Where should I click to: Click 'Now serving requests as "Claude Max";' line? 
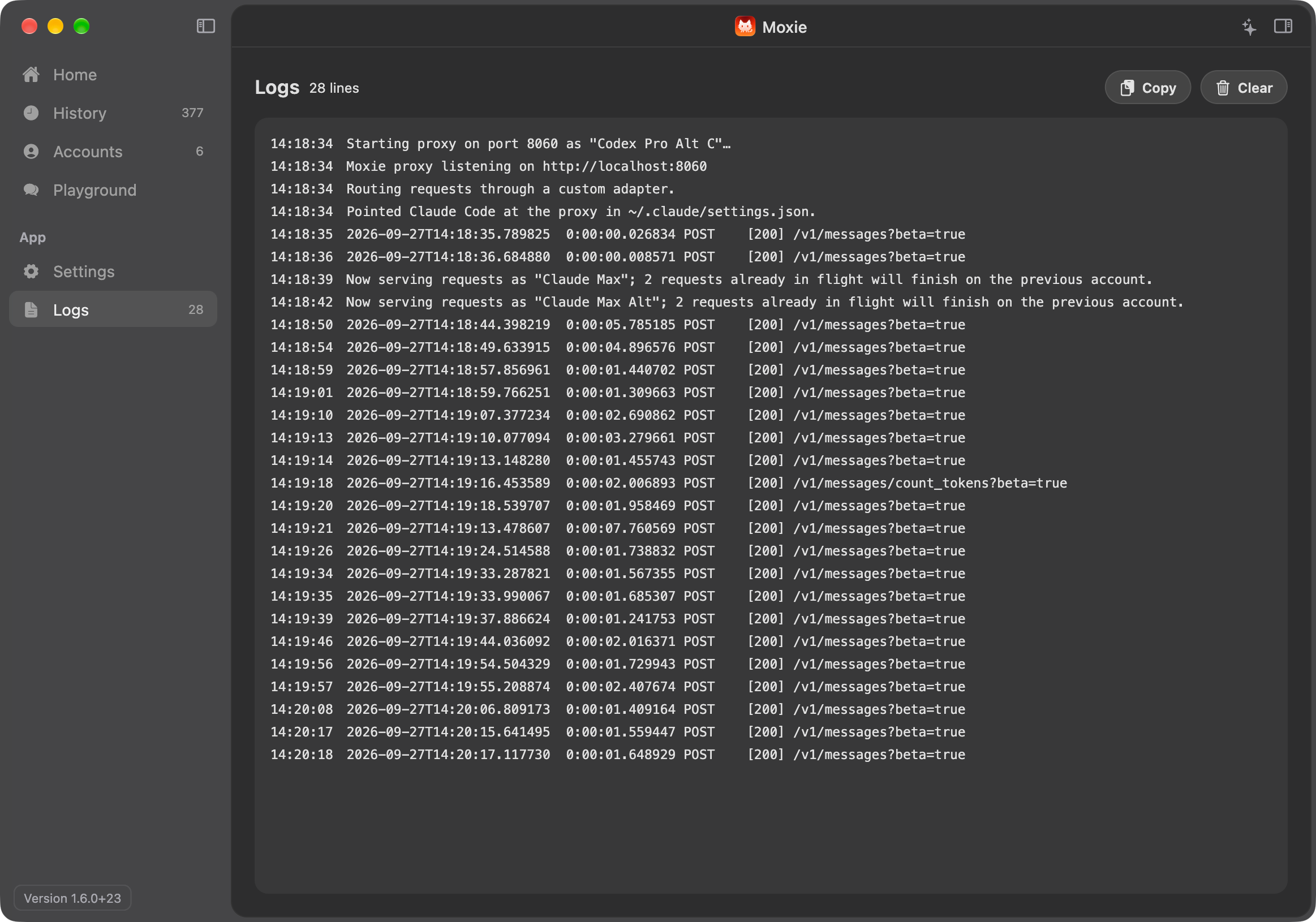click(x=711, y=279)
